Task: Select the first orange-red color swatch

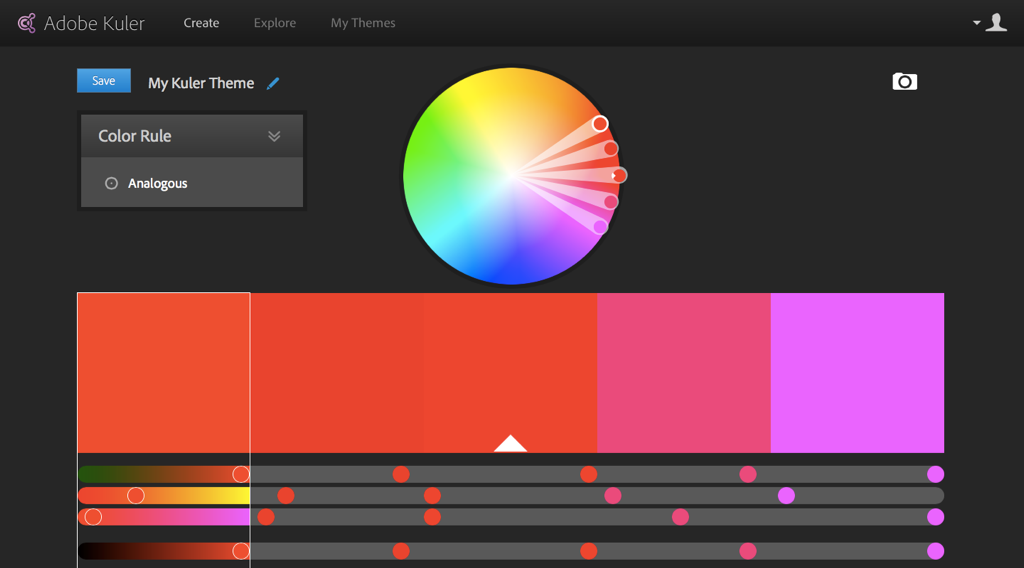Action: click(x=164, y=373)
